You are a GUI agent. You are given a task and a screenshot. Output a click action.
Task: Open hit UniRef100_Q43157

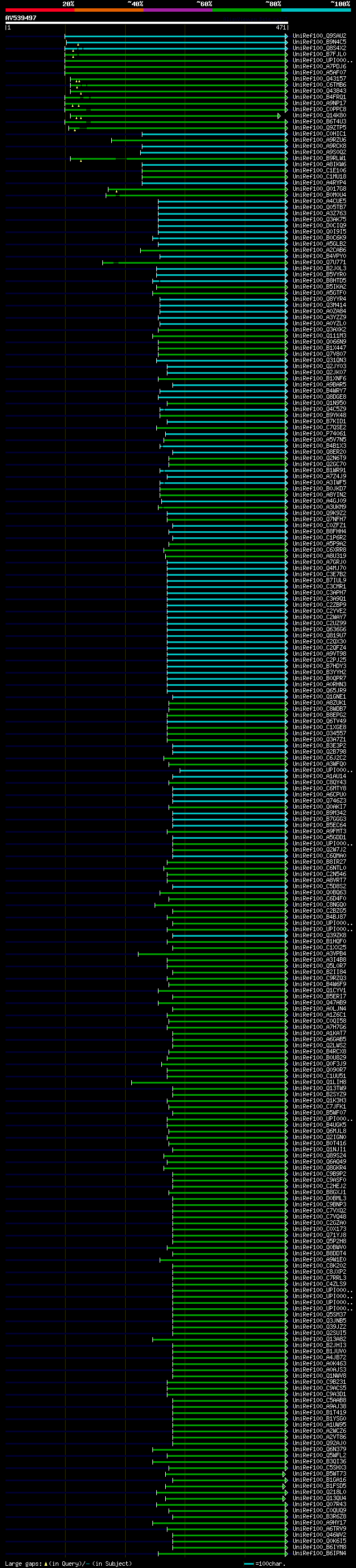pyautogui.click(x=319, y=78)
